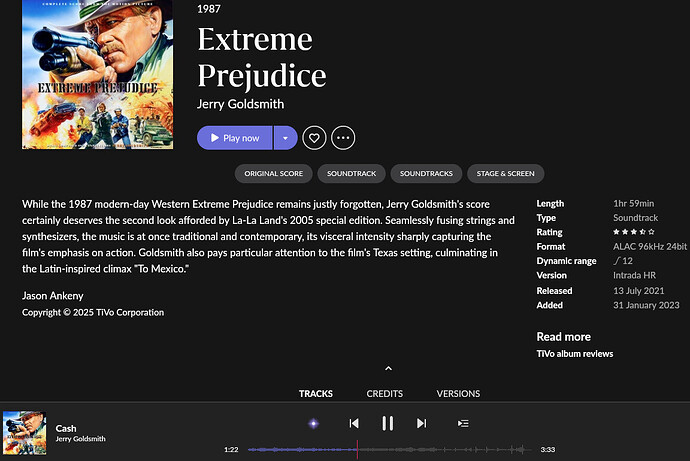Select the Original Score genre tag

pos(275,174)
